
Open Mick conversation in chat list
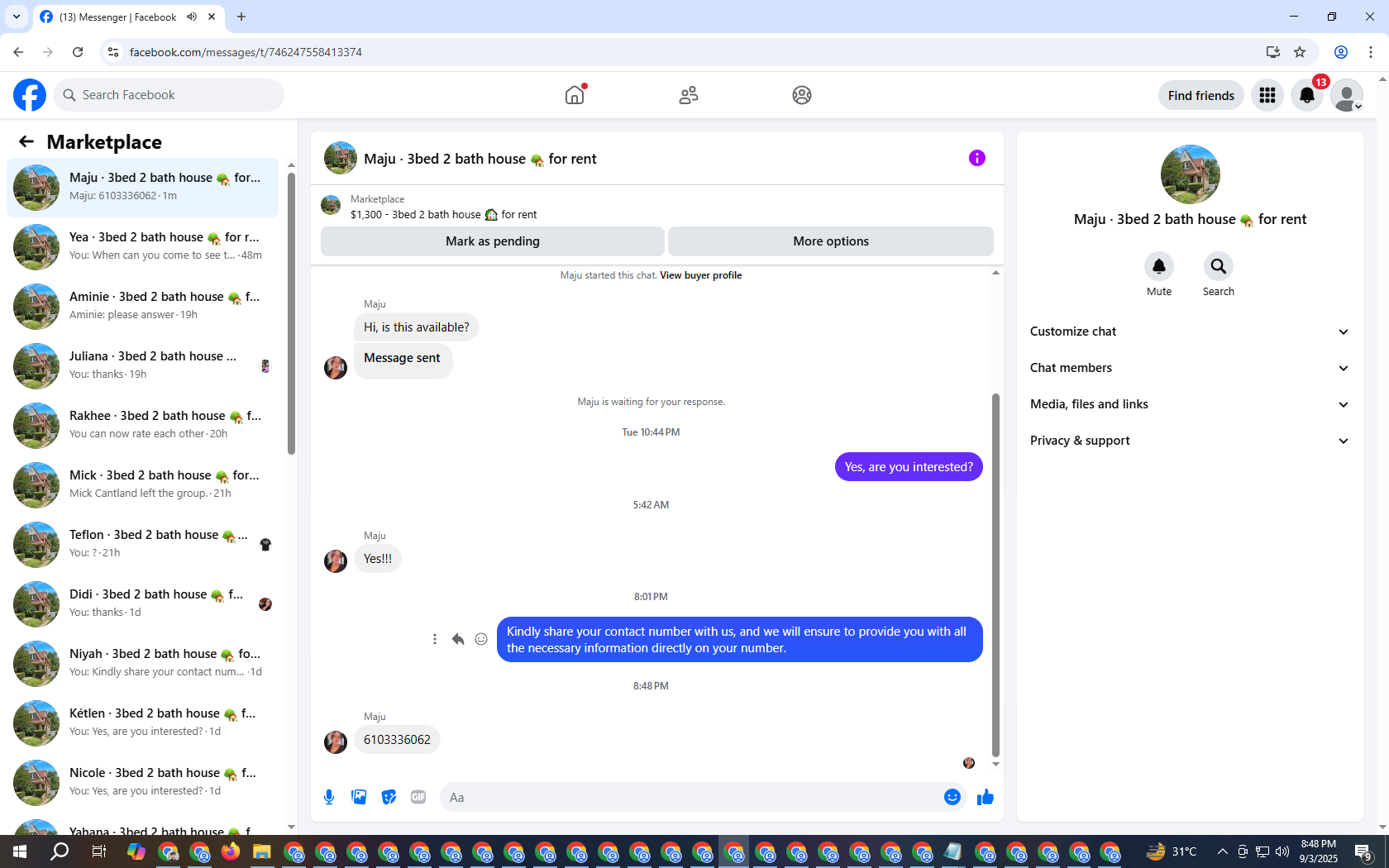142,485
